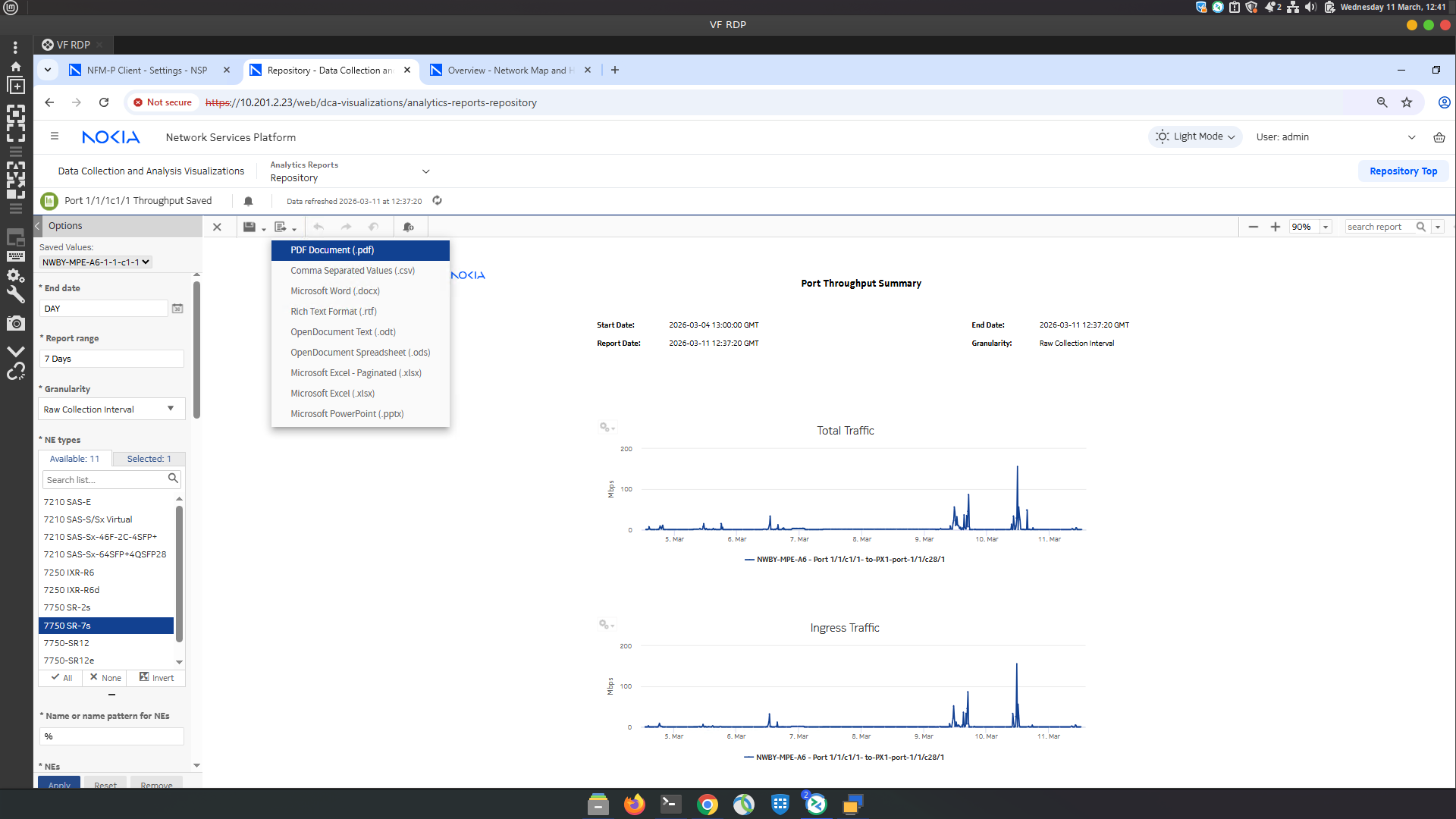This screenshot has height=819, width=1456.
Task: Expand Analytics Reports Repository chevron
Action: 425,171
